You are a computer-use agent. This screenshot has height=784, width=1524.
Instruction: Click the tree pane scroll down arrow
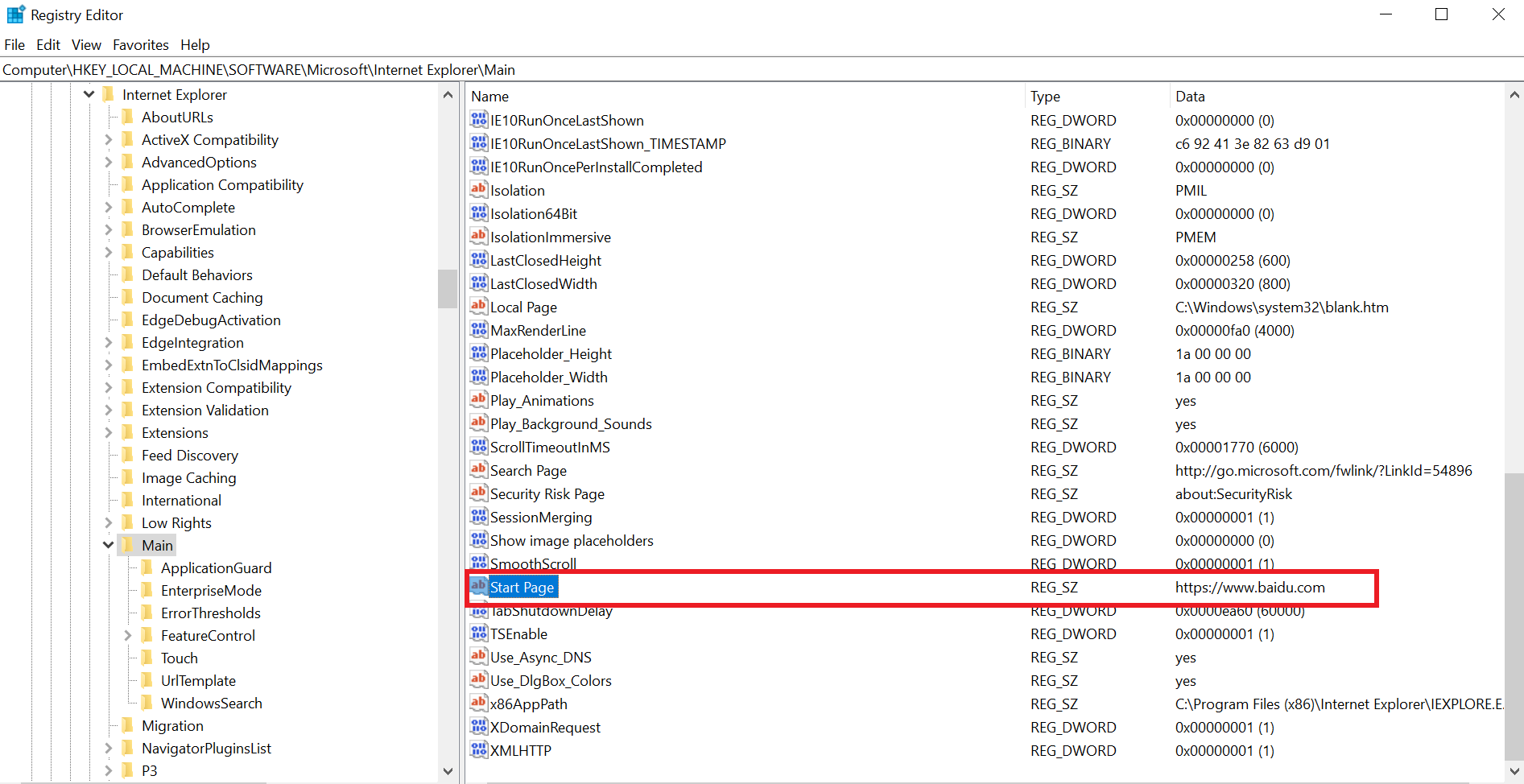coord(448,771)
